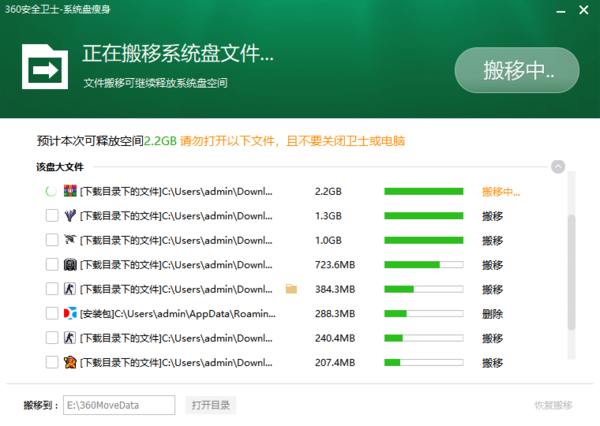Click the 搬移中.. button in the header
This screenshot has width=600, height=426.
[517, 70]
